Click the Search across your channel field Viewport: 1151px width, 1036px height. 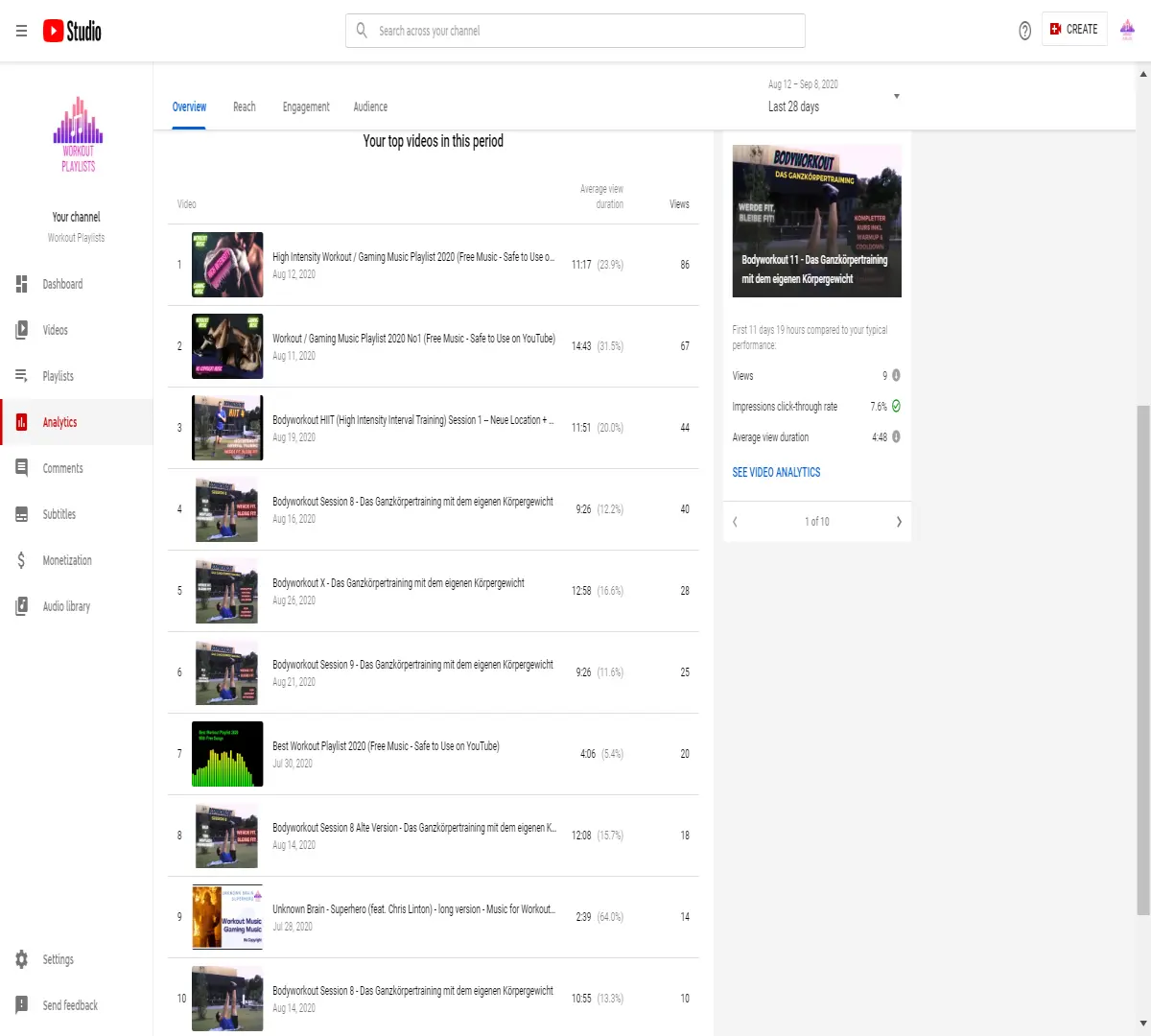pos(575,31)
